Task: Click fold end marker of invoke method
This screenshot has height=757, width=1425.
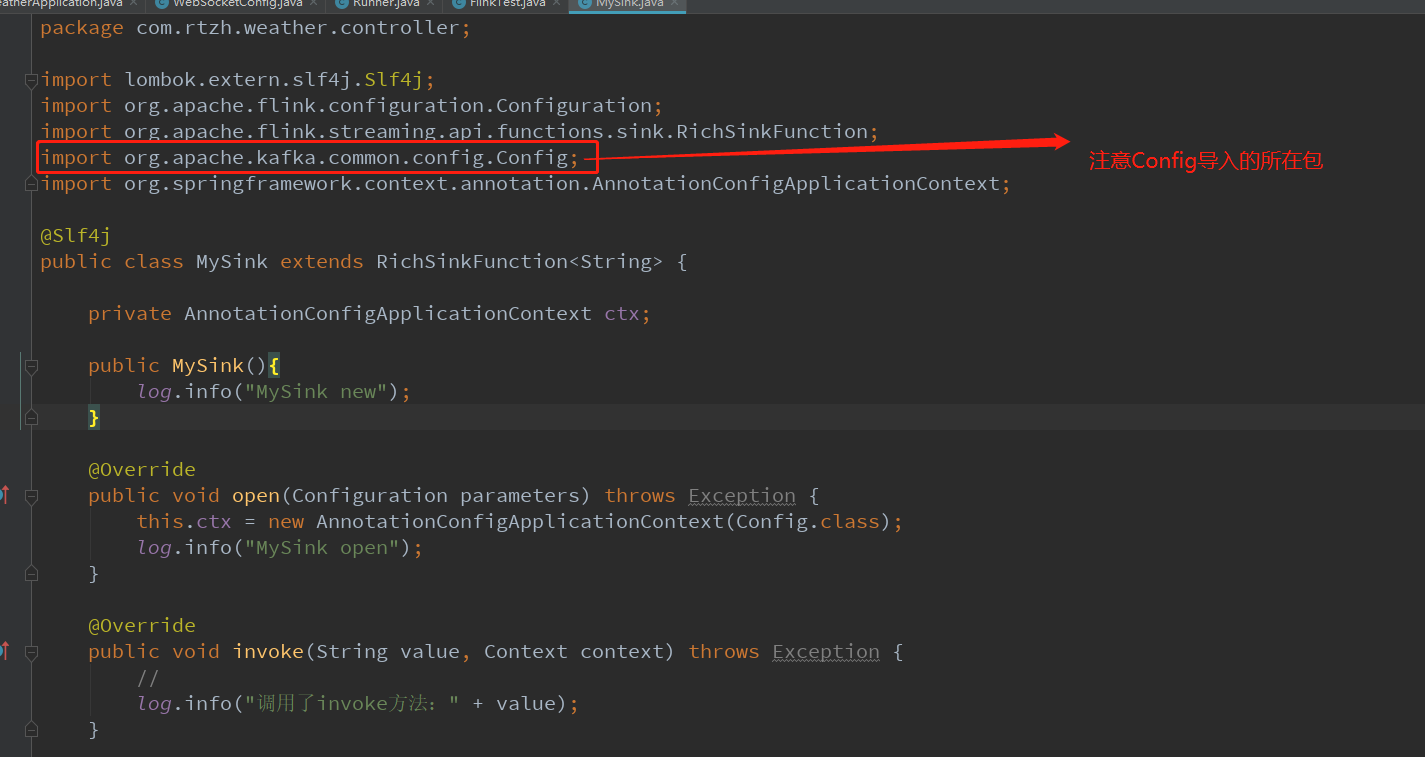Action: (32, 730)
